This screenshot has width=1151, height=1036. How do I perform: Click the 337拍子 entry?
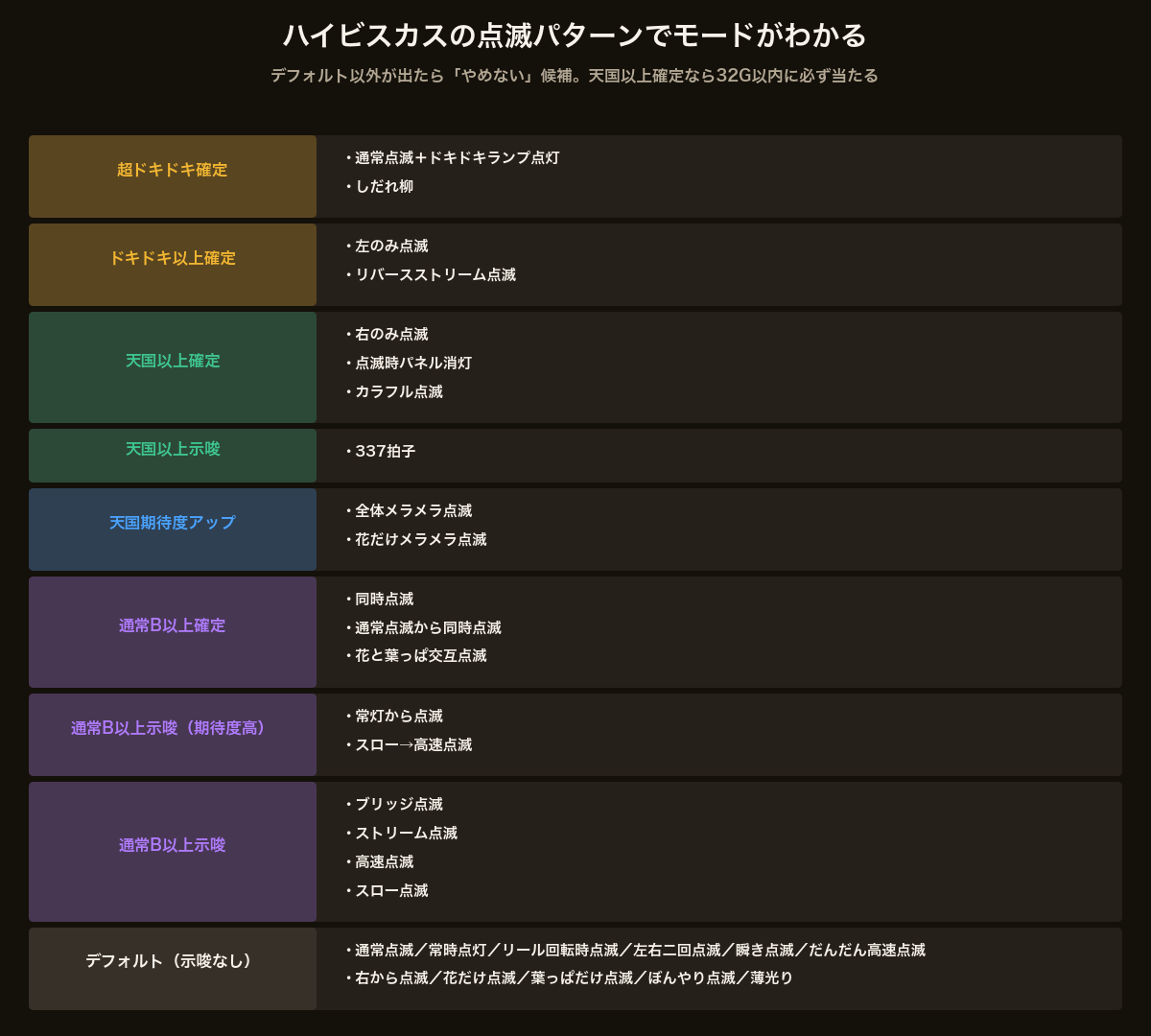[381, 452]
